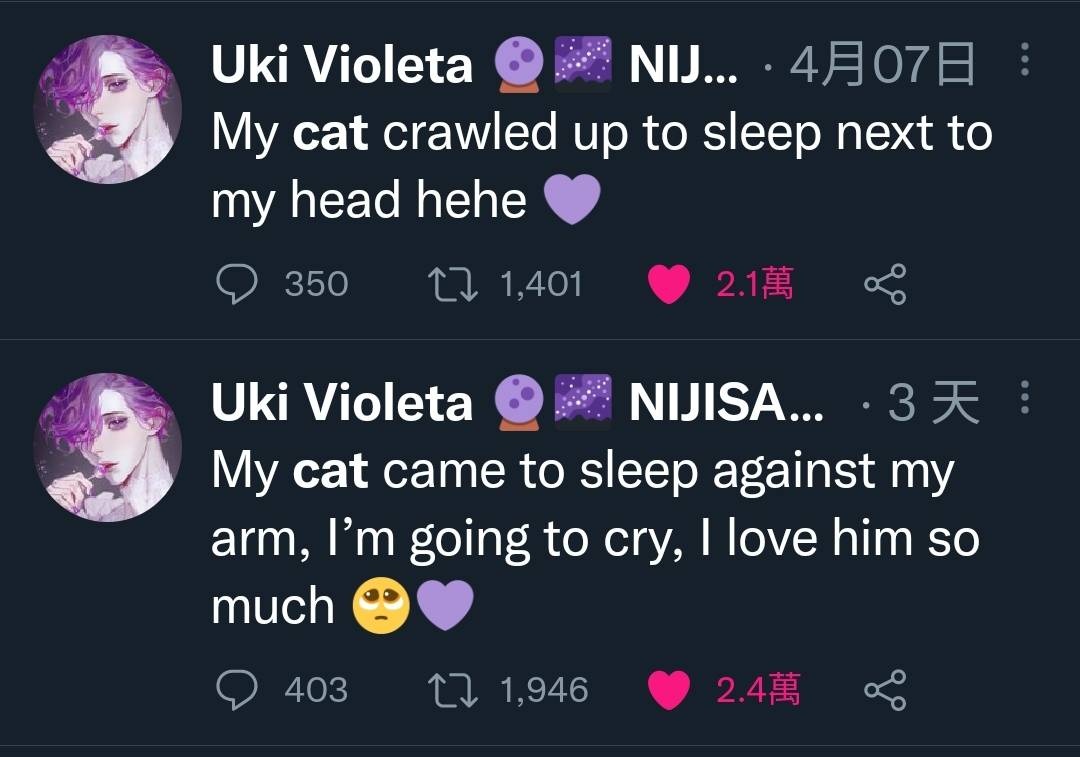Share the second cat tweet
Screen dimensions: 1080x757
(x=885, y=689)
